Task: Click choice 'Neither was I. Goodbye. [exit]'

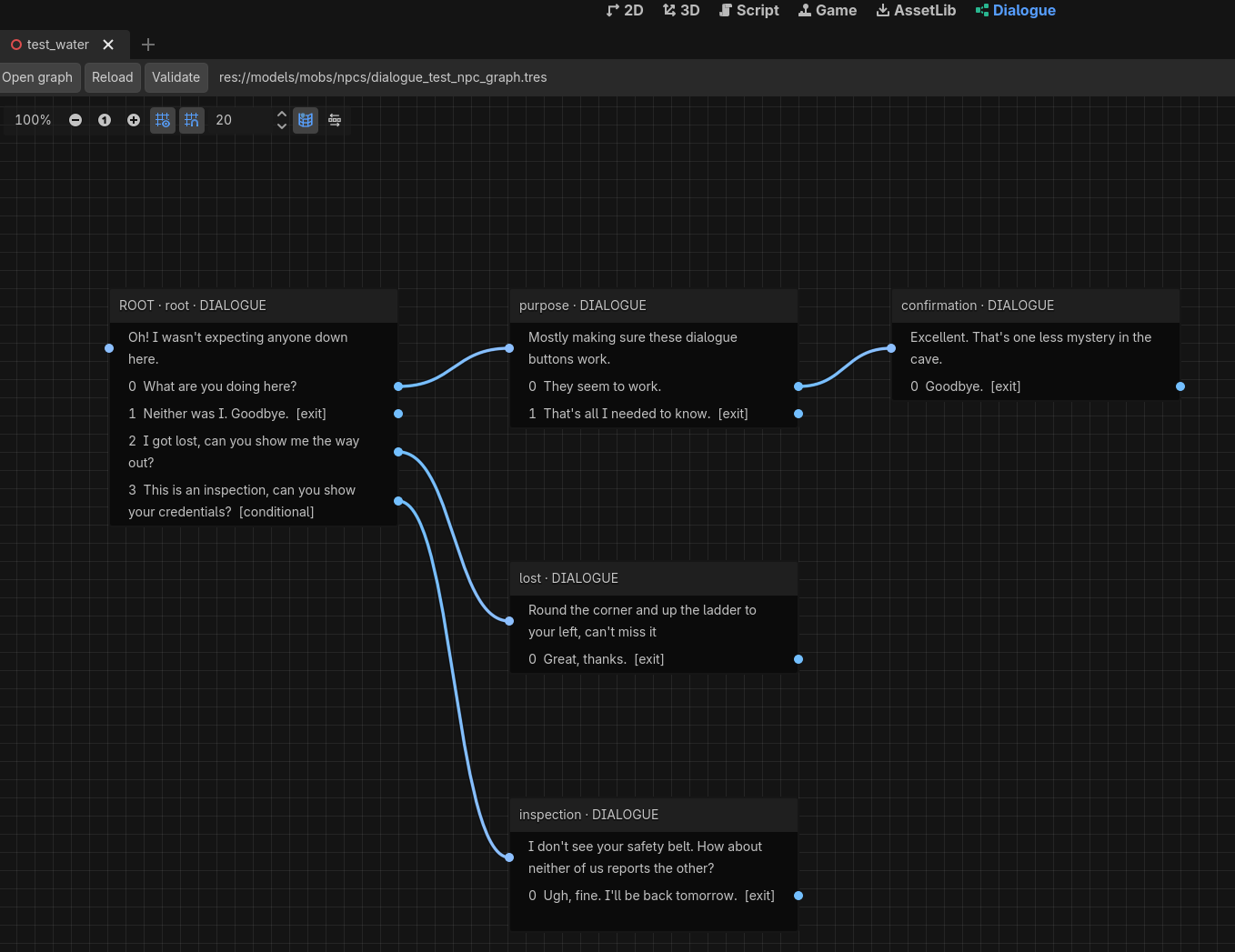Action: 227,414
